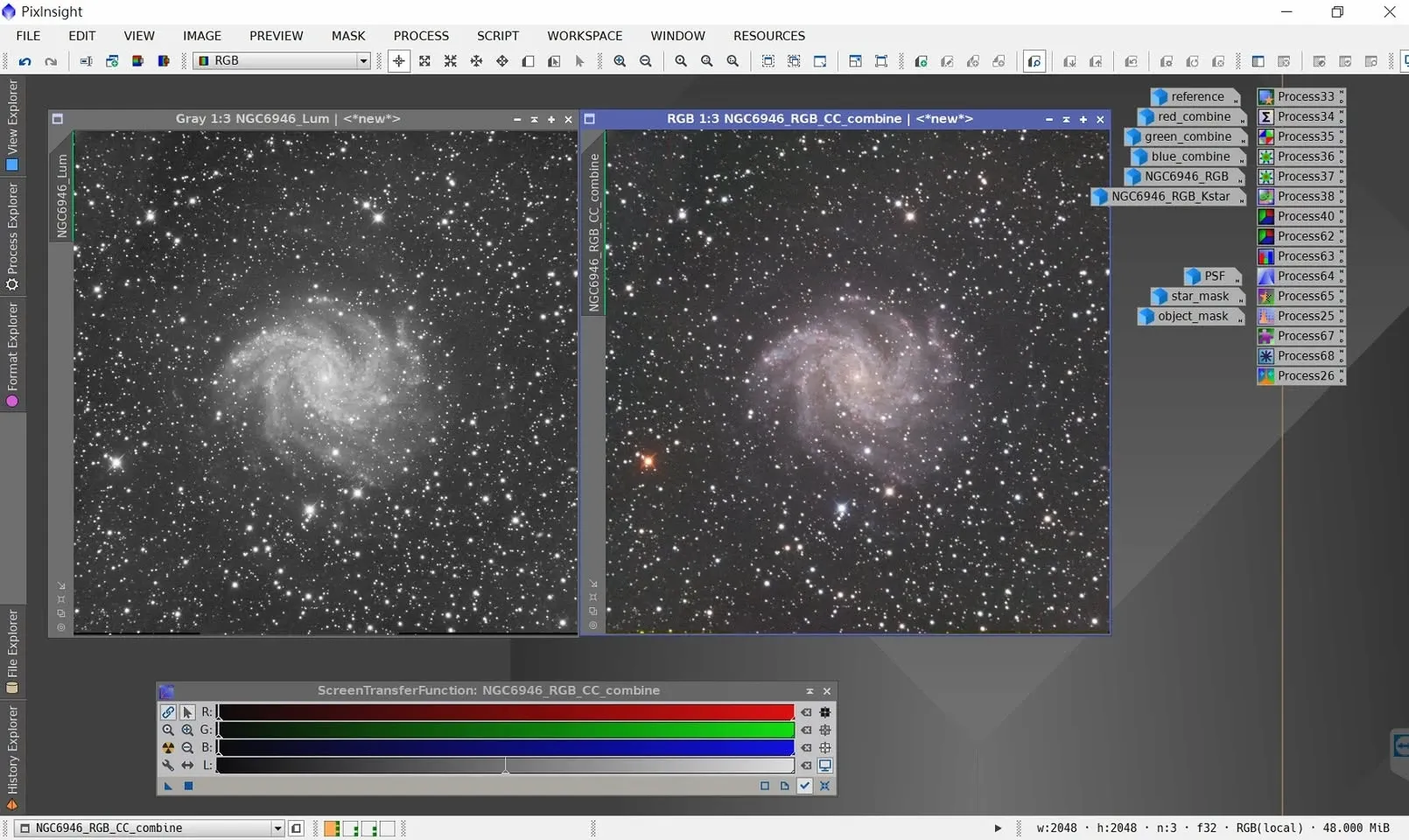This screenshot has width=1409, height=840.
Task: Click zoom out icon in ScreenTransferFunction panel
Action: coord(187,747)
